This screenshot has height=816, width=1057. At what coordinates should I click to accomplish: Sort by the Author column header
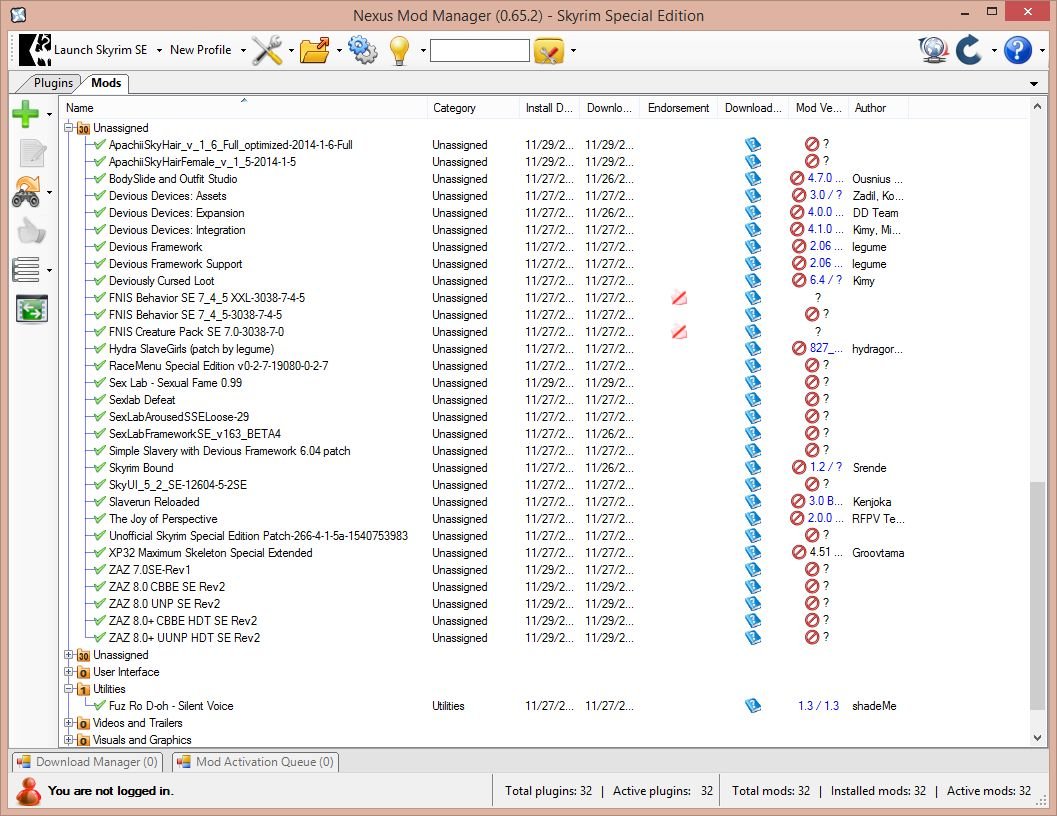tap(878, 108)
